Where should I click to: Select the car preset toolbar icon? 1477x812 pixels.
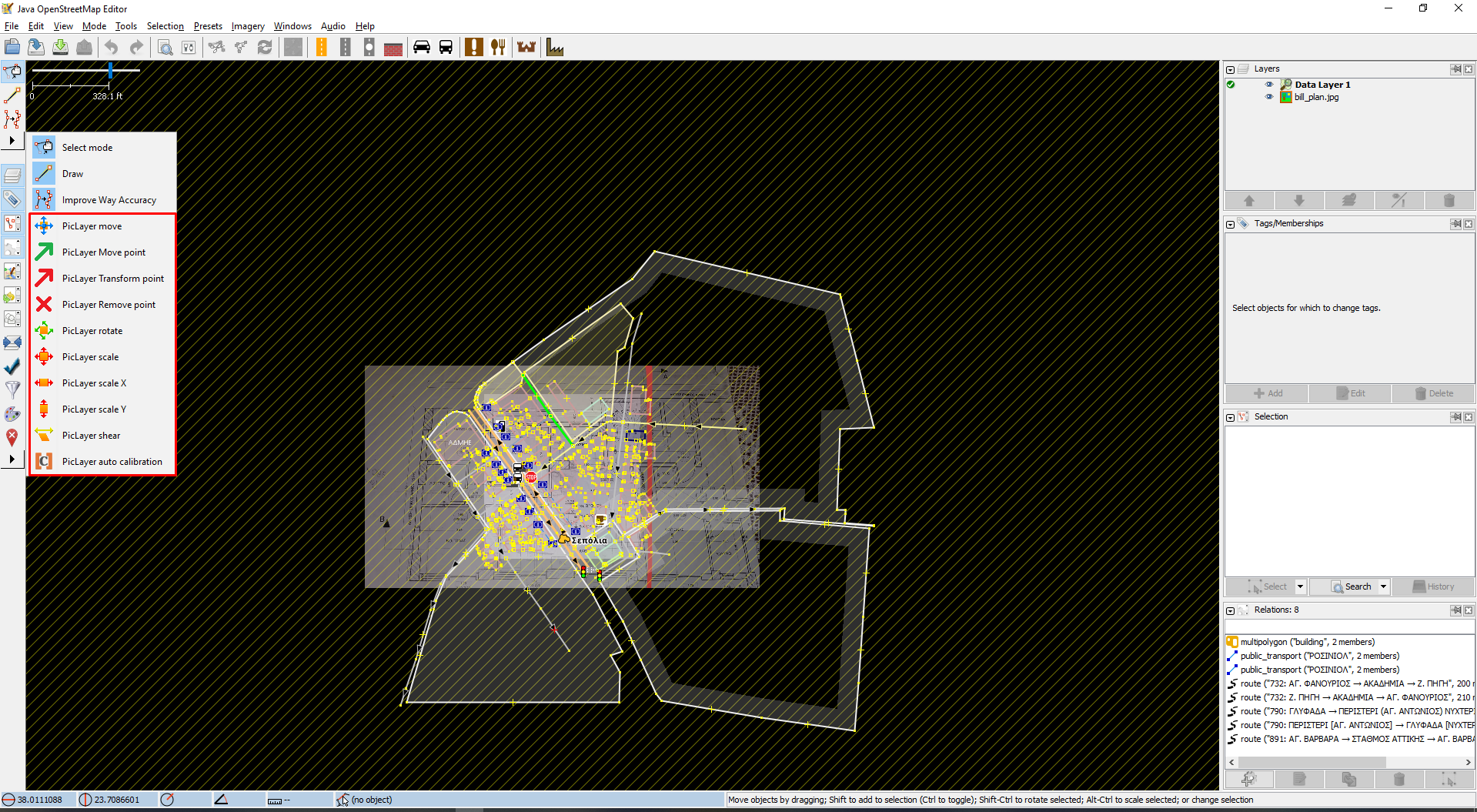pos(421,48)
